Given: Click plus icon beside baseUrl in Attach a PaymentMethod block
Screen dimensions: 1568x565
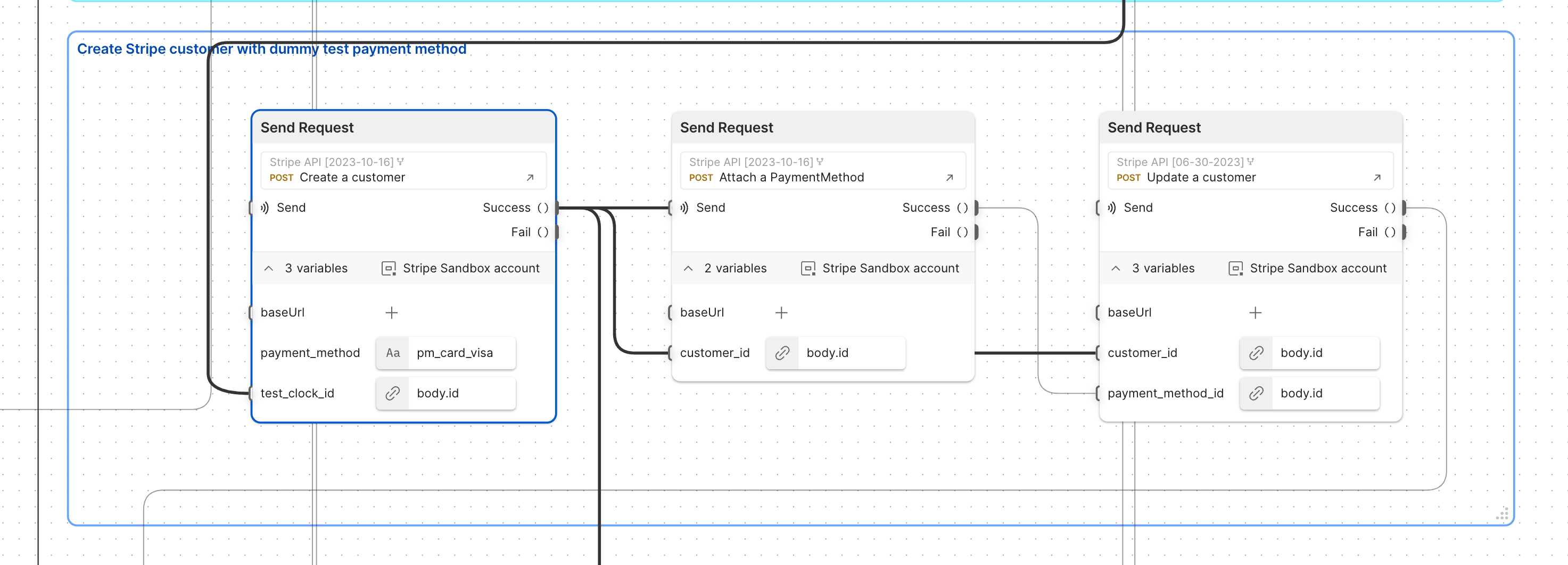Looking at the screenshot, I should pyautogui.click(x=781, y=313).
